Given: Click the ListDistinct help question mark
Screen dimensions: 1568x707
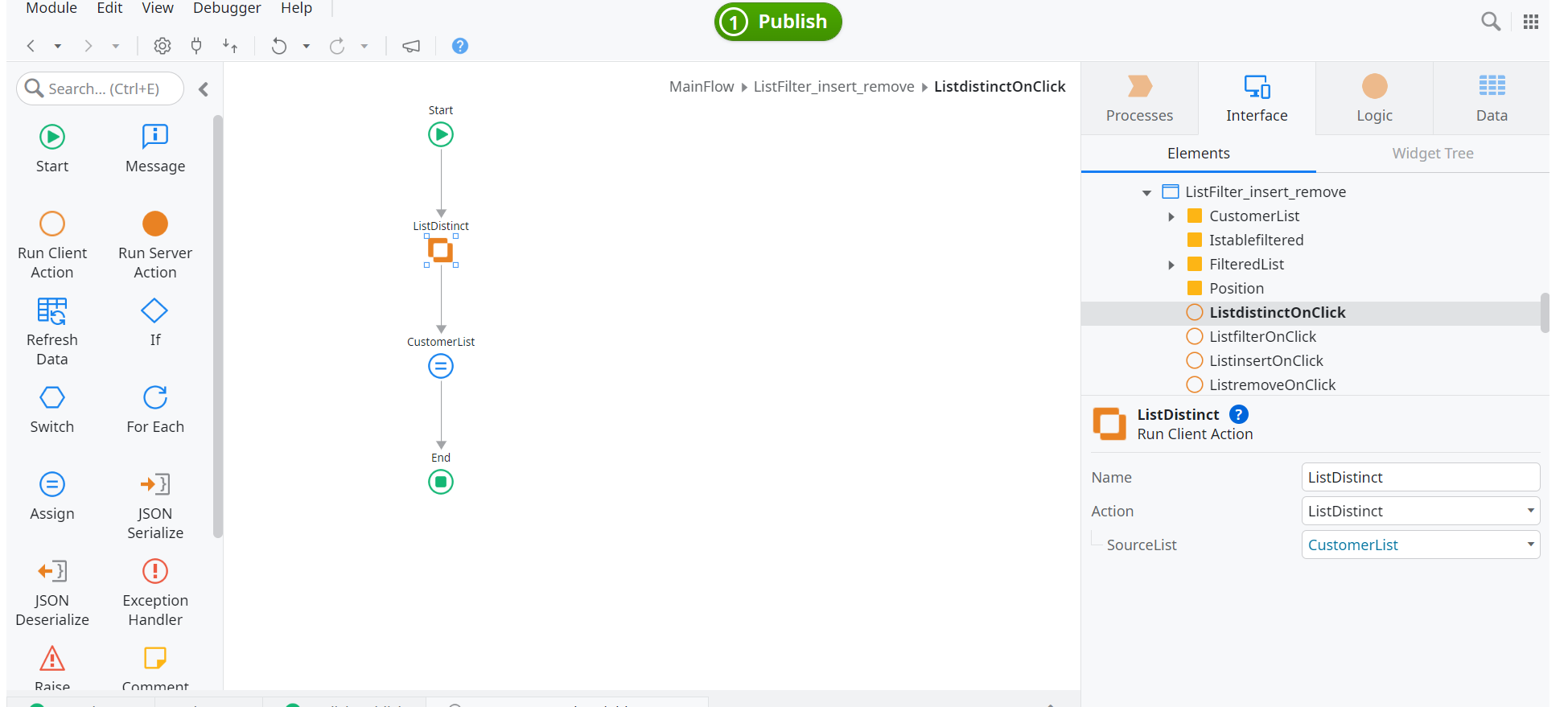Looking at the screenshot, I should [x=1238, y=414].
